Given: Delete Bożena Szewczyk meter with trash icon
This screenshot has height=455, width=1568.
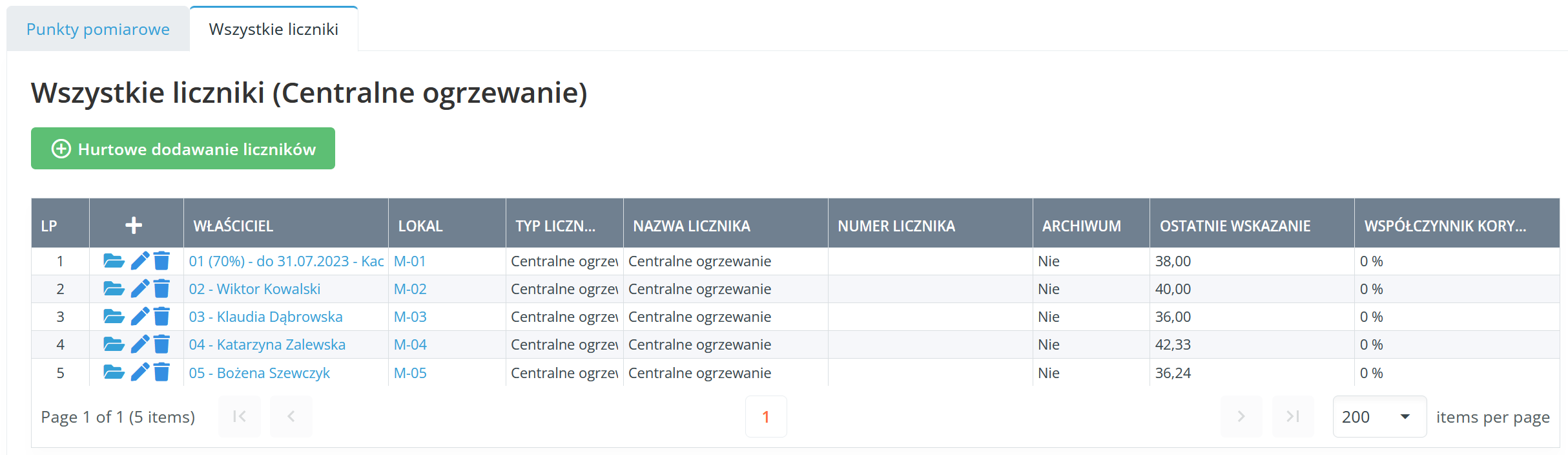Looking at the screenshot, I should tap(161, 373).
